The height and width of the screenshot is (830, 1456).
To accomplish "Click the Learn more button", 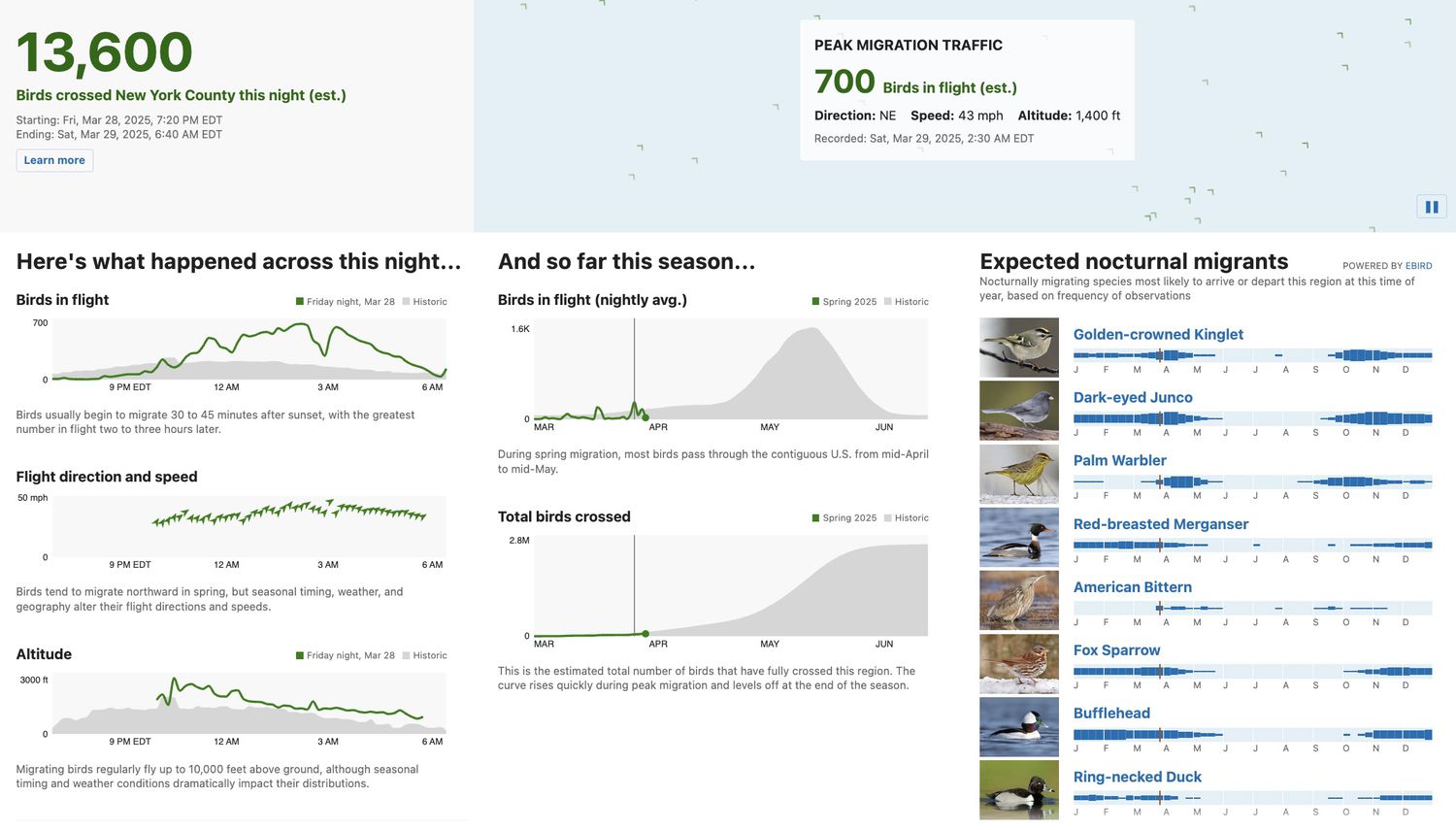I will [54, 159].
